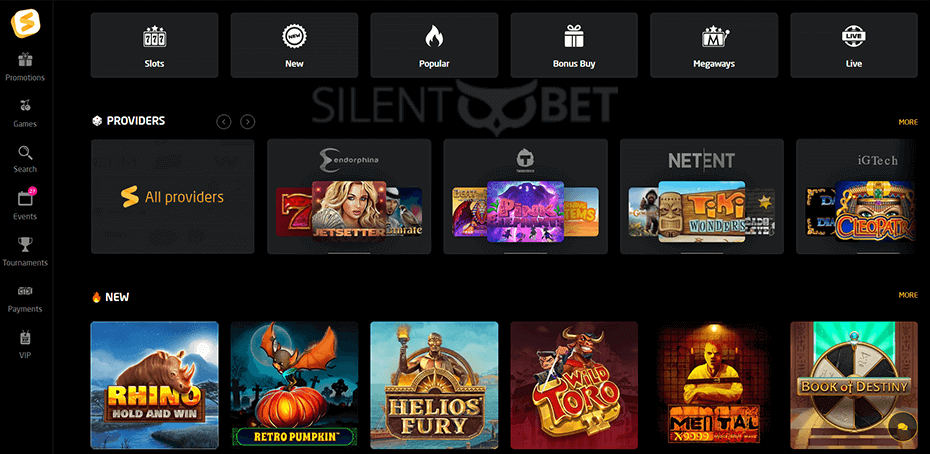The width and height of the screenshot is (930, 454).
Task: Show previous providers with left arrow
Action: tap(224, 122)
